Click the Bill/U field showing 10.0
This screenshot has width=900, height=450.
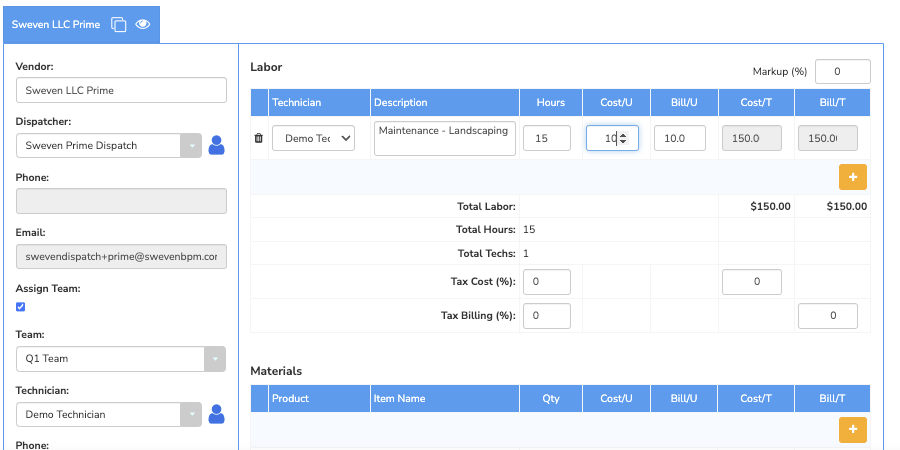680,138
